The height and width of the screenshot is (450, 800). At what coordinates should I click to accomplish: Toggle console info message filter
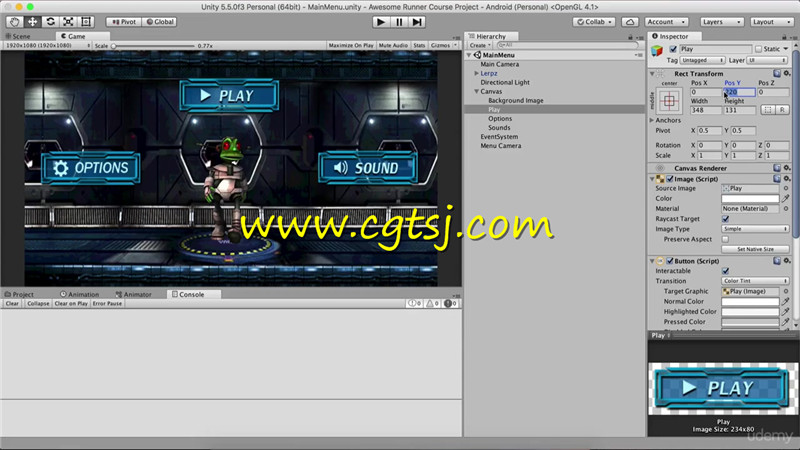point(414,304)
